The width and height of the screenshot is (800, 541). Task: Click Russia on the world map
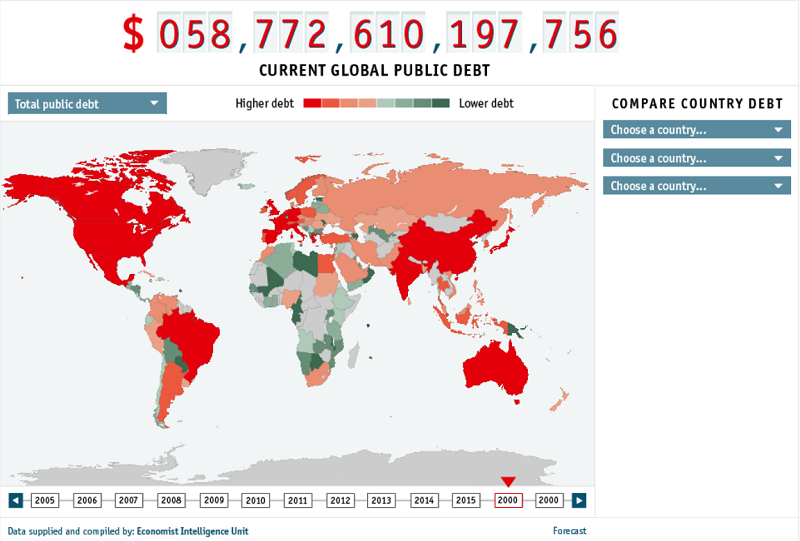[x=434, y=191]
